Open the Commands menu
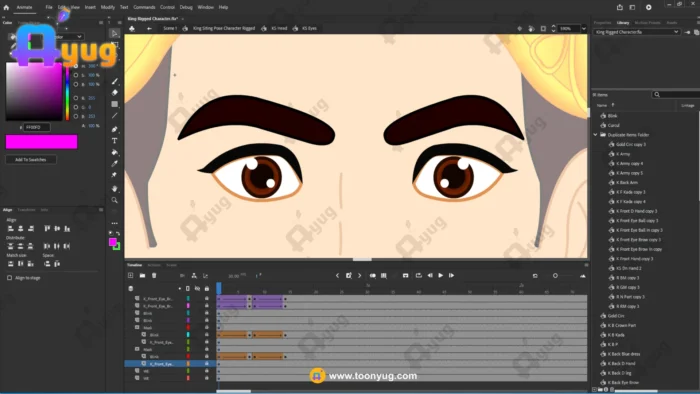The width and height of the screenshot is (700, 394). (144, 7)
